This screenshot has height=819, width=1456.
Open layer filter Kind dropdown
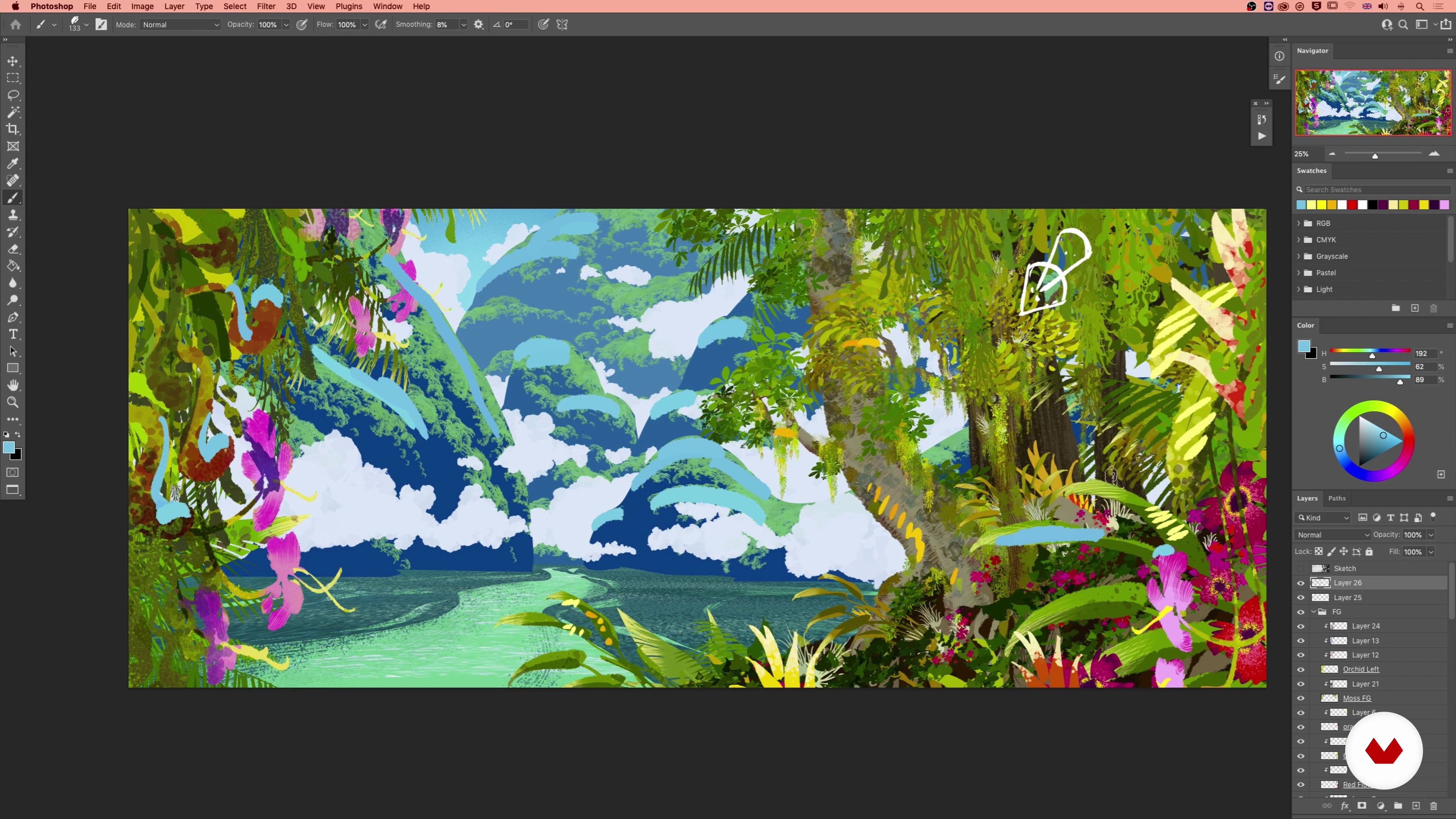tap(1323, 518)
